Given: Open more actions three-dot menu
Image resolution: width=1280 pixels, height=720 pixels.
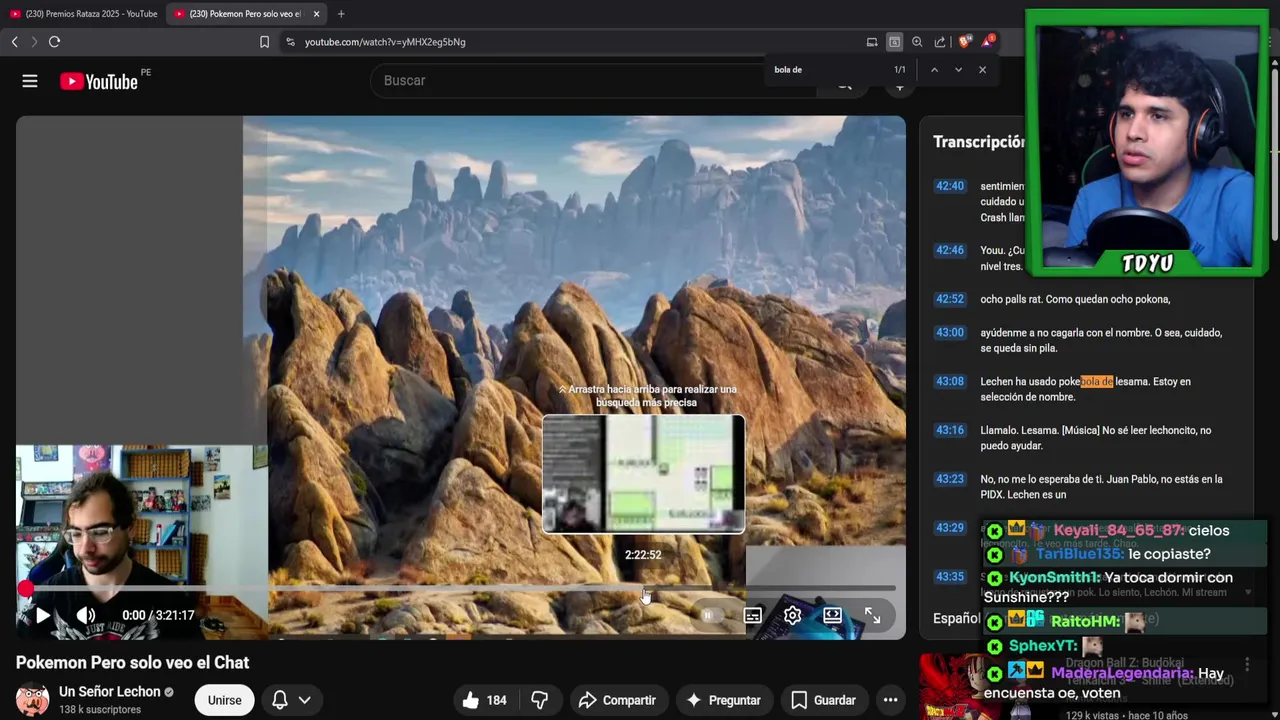Looking at the screenshot, I should click(890, 700).
